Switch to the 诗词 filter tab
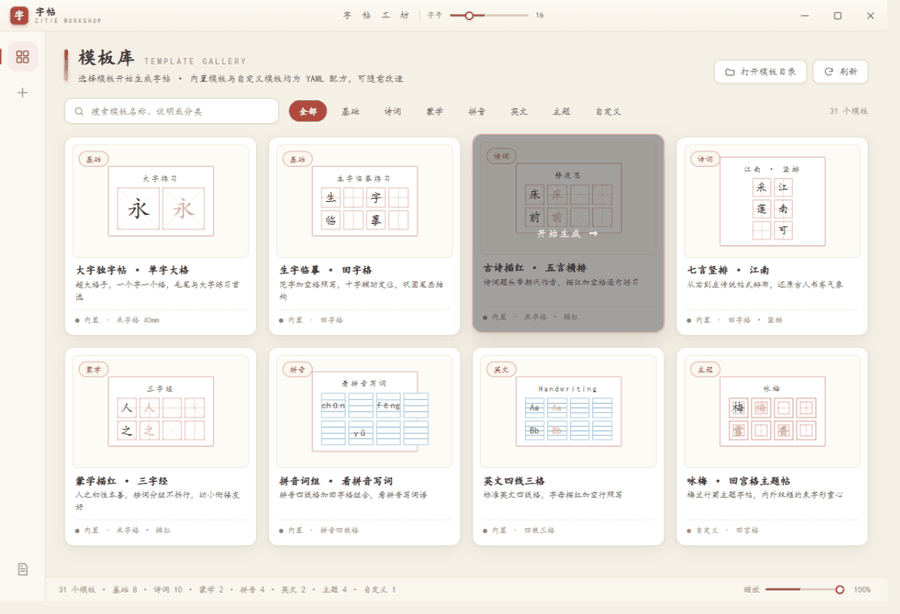 pyautogui.click(x=393, y=111)
